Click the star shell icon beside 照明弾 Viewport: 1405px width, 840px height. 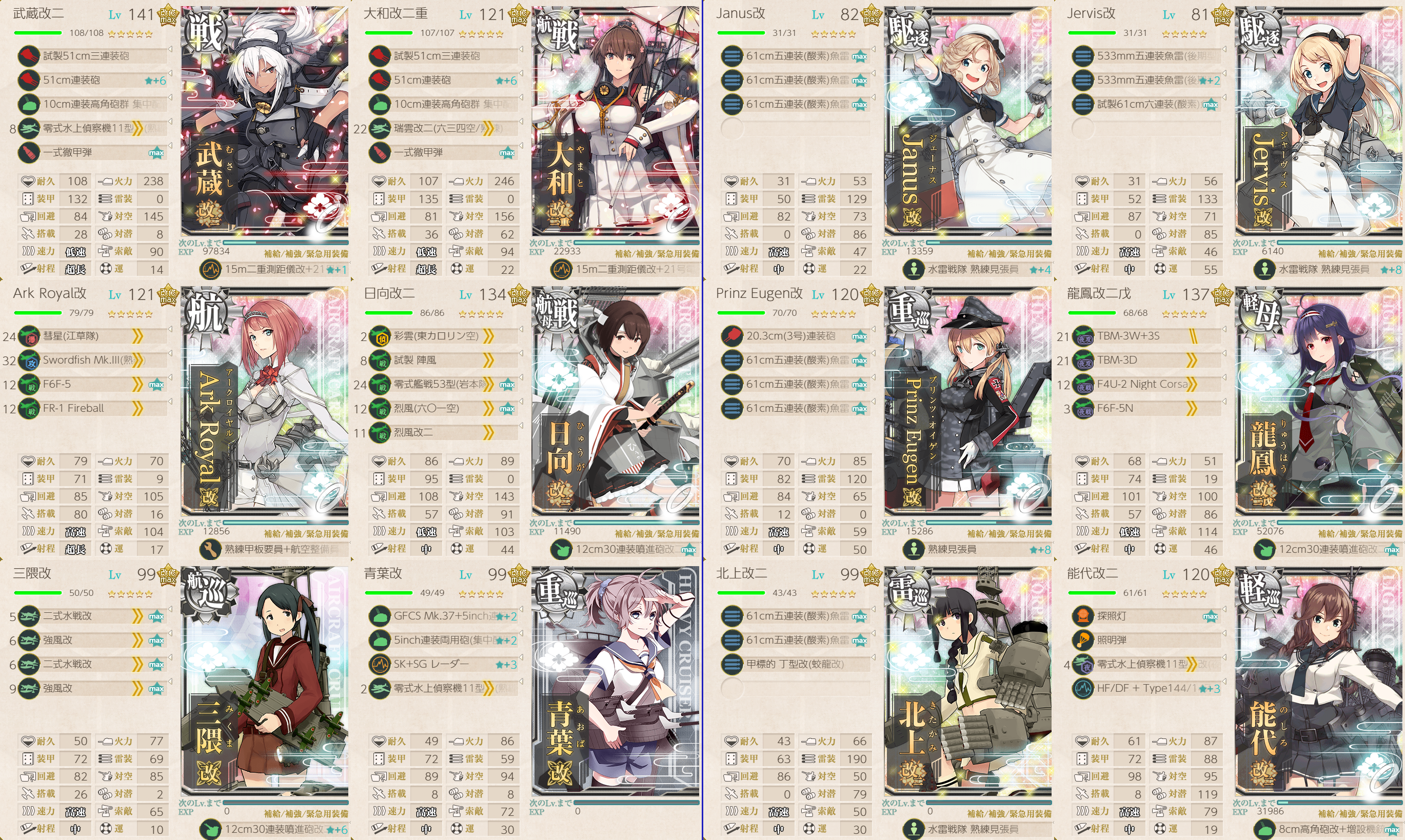(1082, 640)
